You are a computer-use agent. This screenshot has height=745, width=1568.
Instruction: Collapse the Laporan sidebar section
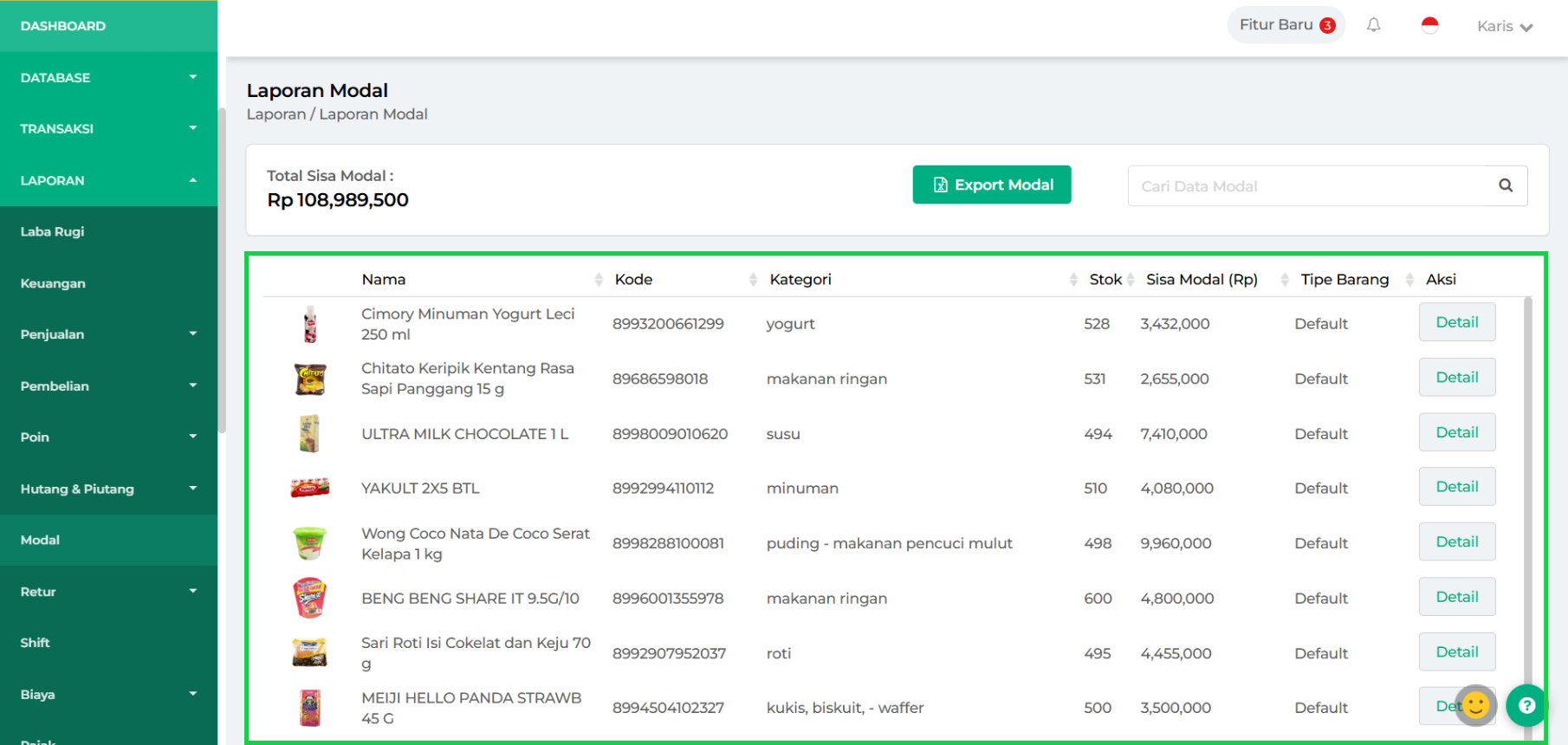[x=108, y=180]
